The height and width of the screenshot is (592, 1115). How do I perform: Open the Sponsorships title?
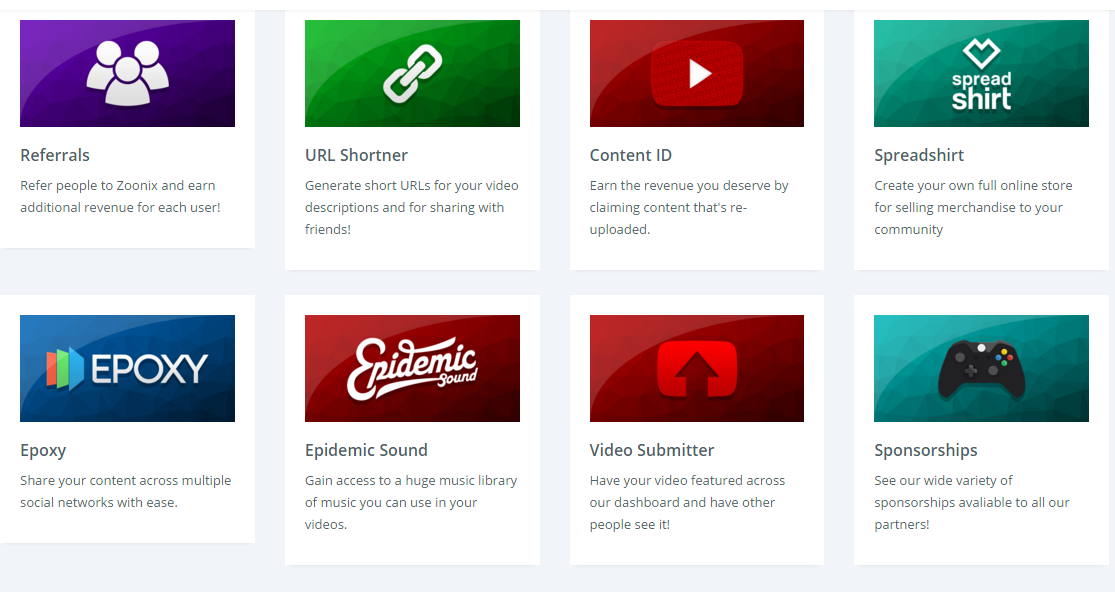[926, 451]
